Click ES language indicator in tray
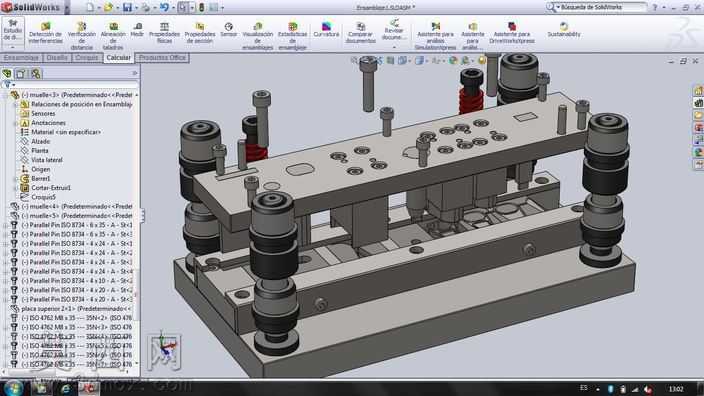The image size is (704, 396). pyautogui.click(x=584, y=388)
